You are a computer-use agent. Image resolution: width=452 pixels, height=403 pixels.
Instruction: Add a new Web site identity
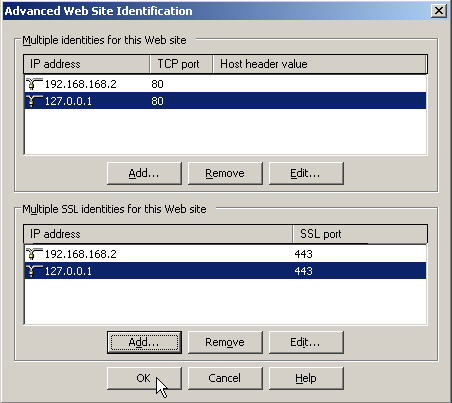point(144,173)
